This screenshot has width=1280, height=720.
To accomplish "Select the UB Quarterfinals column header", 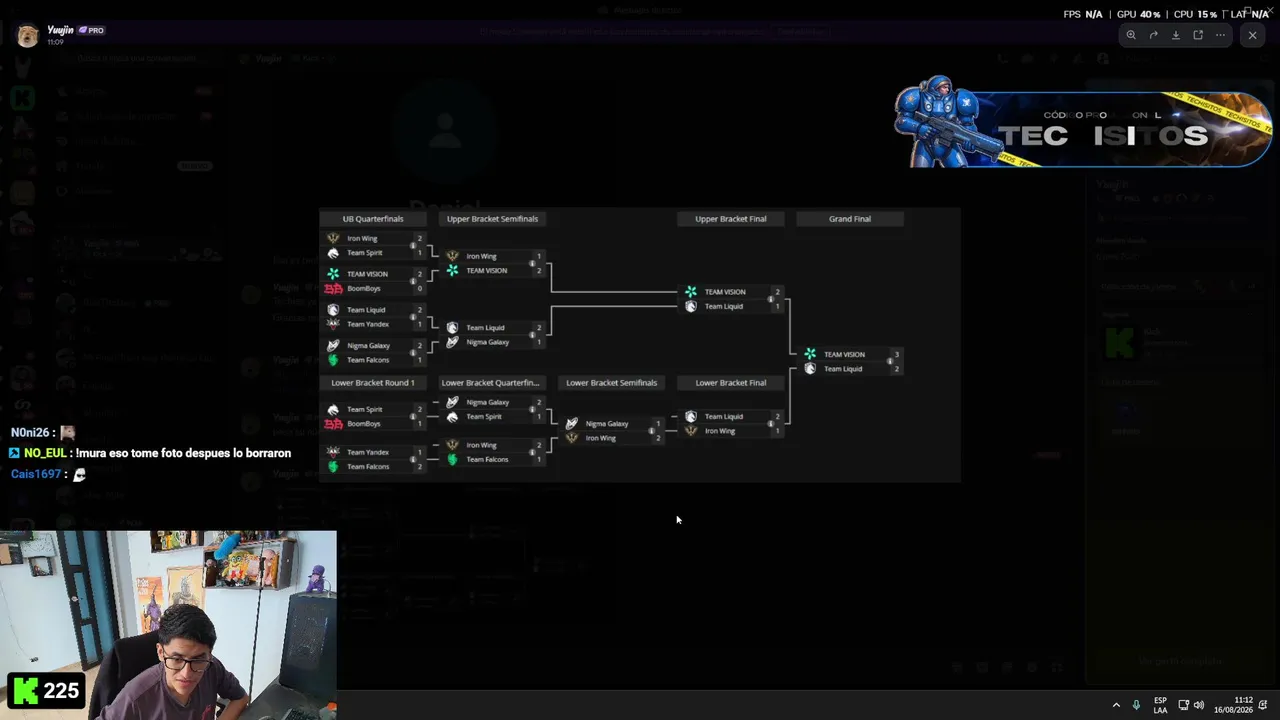I will click(373, 219).
